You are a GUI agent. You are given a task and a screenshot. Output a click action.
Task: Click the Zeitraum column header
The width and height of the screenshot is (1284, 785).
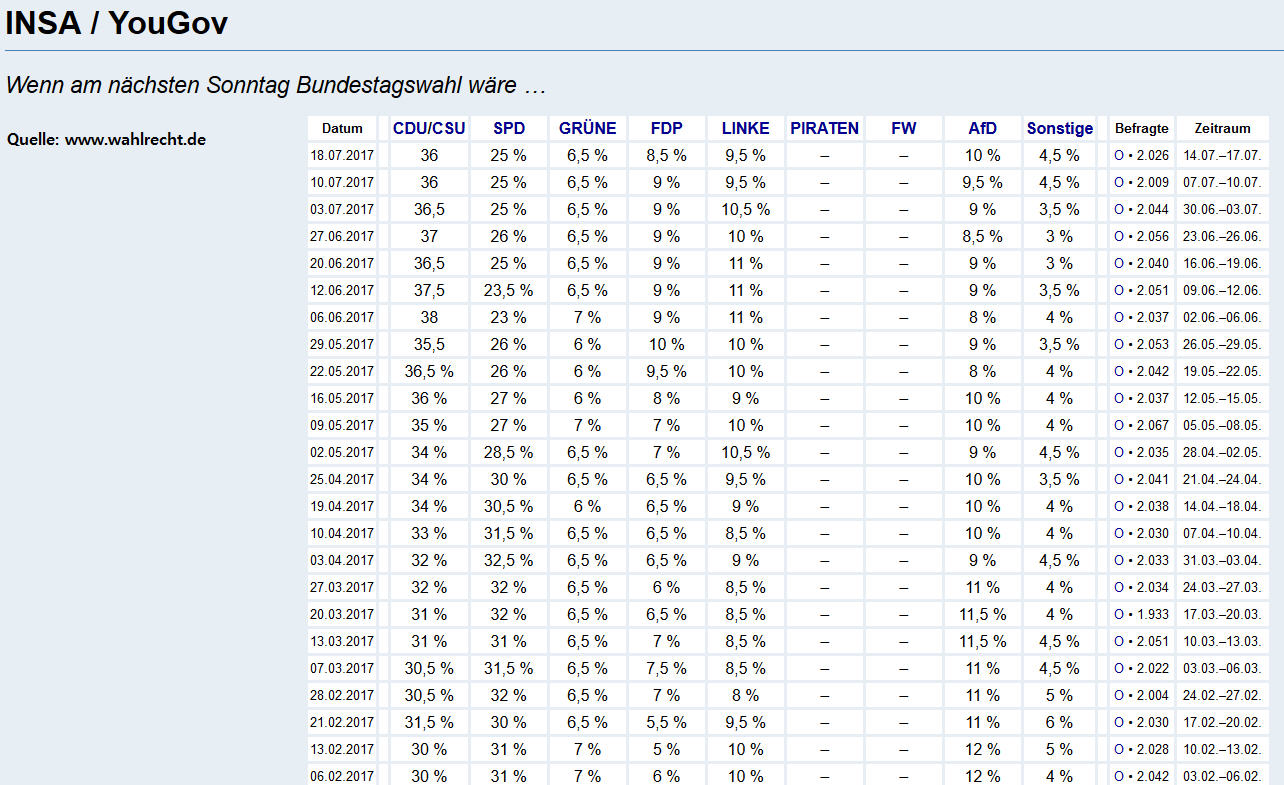coord(1222,128)
